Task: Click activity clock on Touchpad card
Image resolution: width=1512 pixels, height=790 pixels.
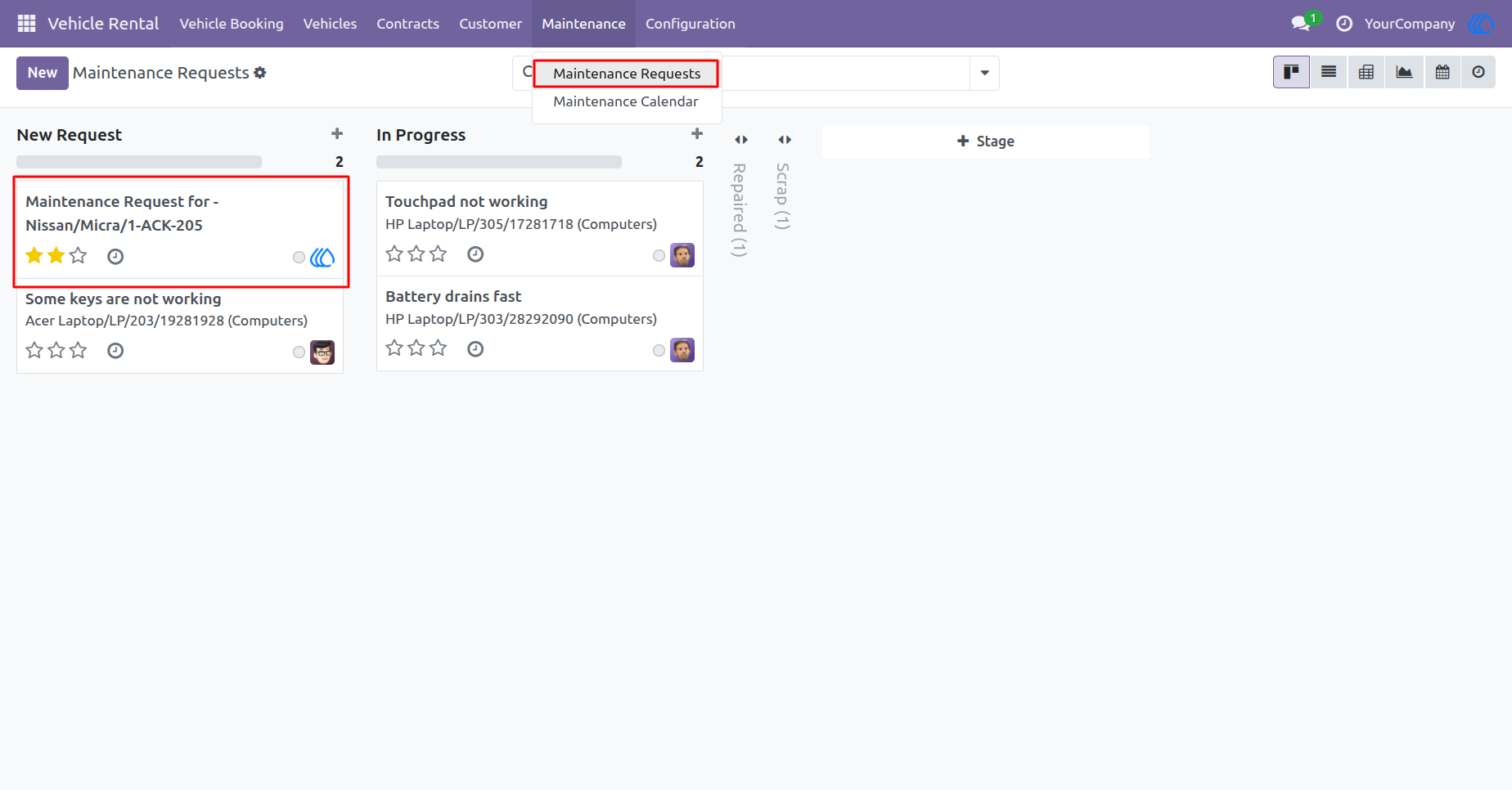Action: pos(475,254)
